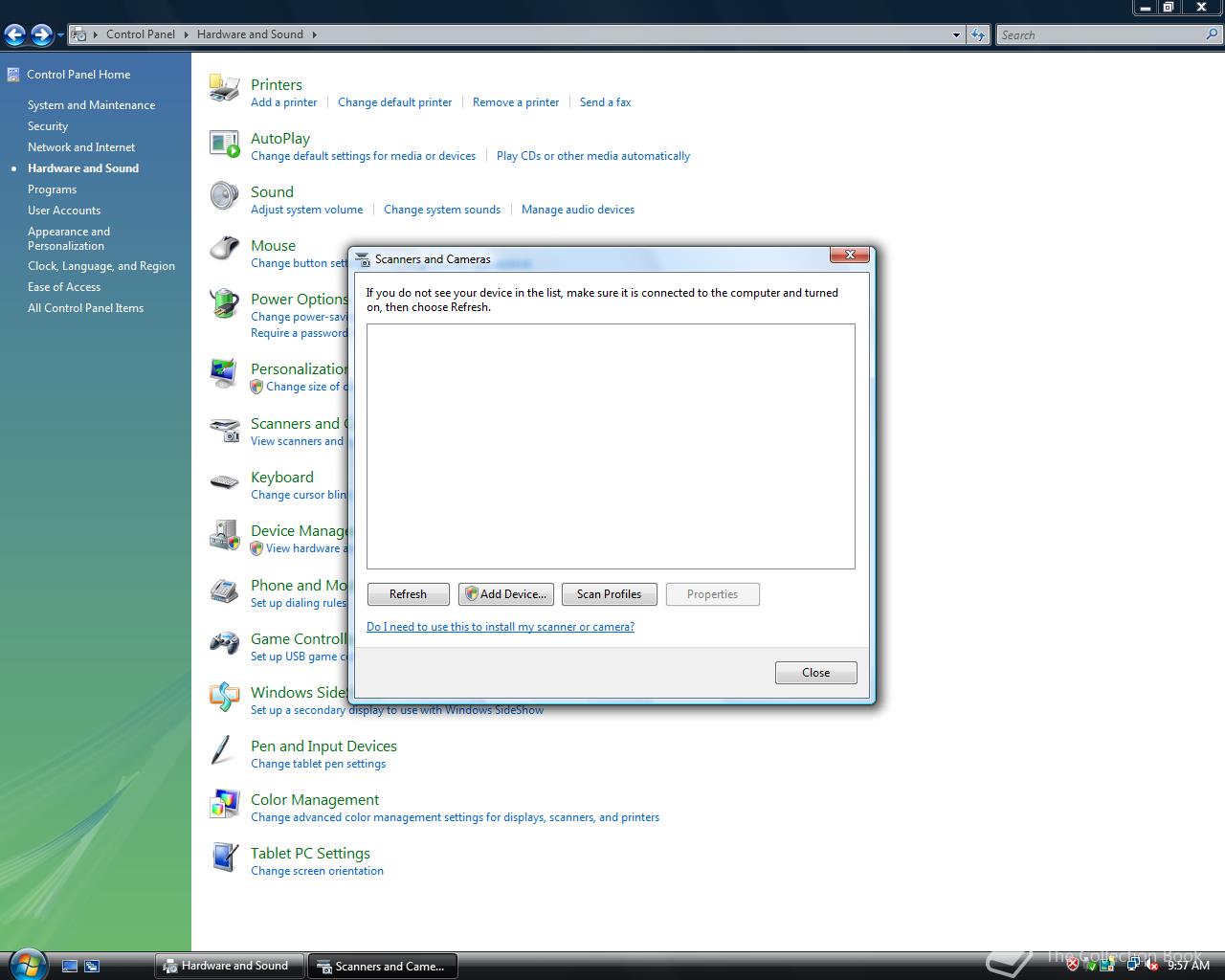Click the Control Panel Home icon
The image size is (1225, 980).
13,75
